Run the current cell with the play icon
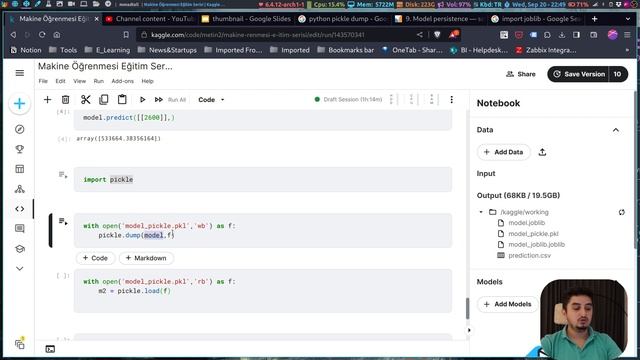 [142, 100]
